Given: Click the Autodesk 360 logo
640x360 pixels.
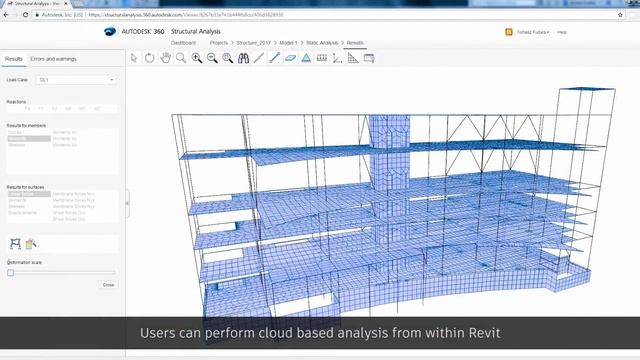Looking at the screenshot, I should tap(110, 31).
